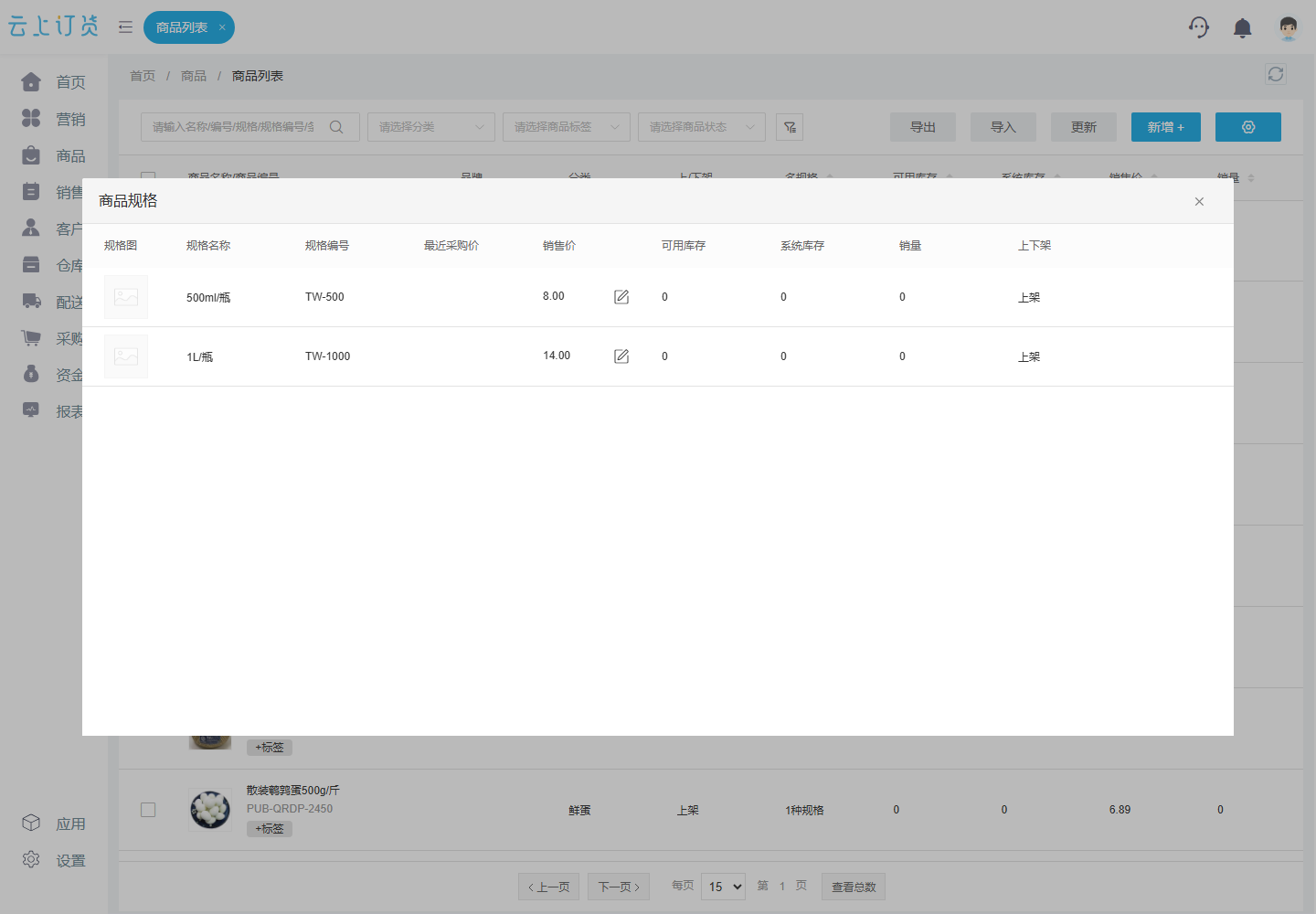Open the customer service headset icon
The width and height of the screenshot is (1316, 914).
[x=1199, y=27]
